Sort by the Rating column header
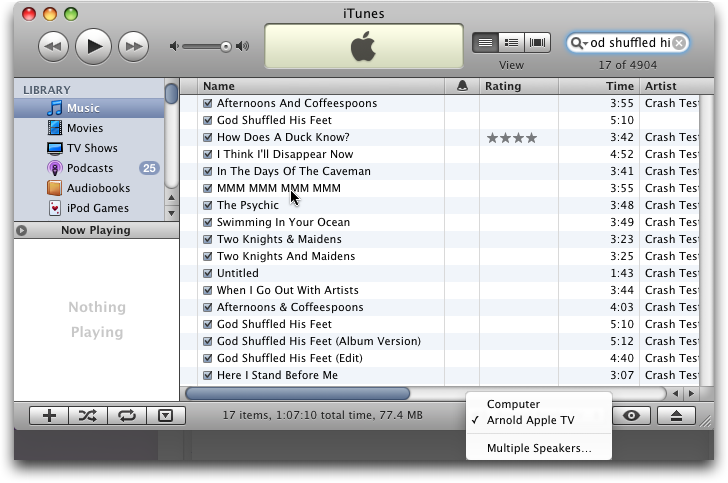This screenshot has width=728, height=483. point(519,86)
